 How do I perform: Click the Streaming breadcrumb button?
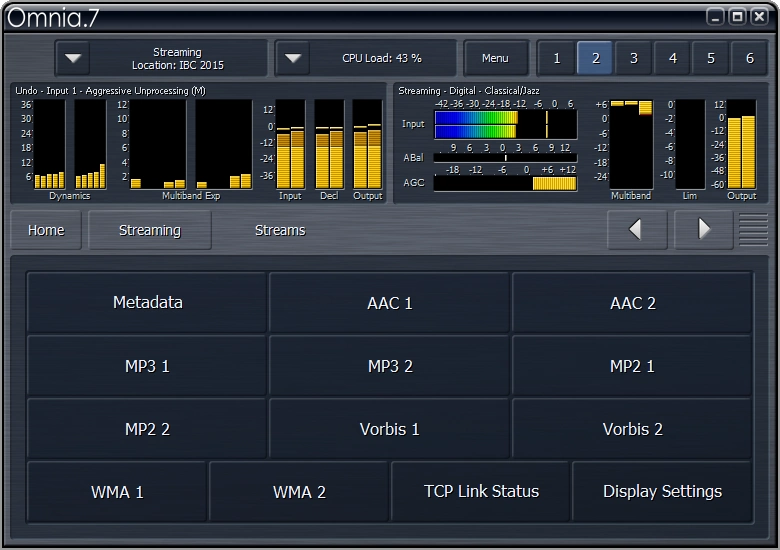pyautogui.click(x=150, y=230)
